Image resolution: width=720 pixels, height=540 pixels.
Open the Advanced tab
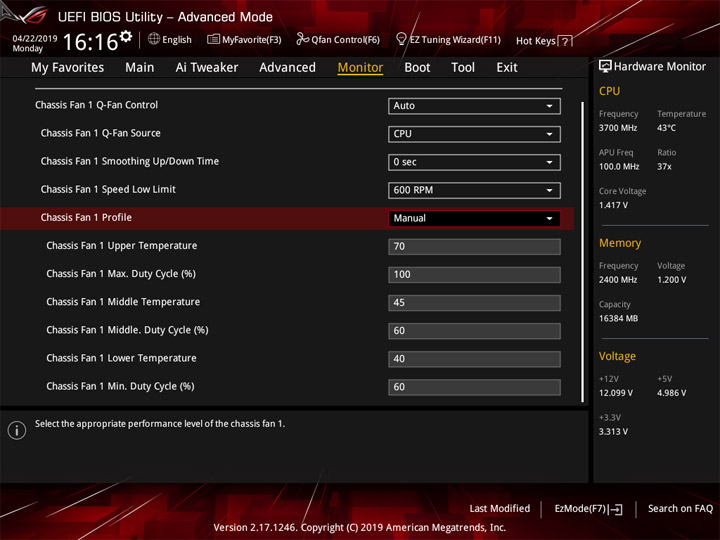click(287, 68)
